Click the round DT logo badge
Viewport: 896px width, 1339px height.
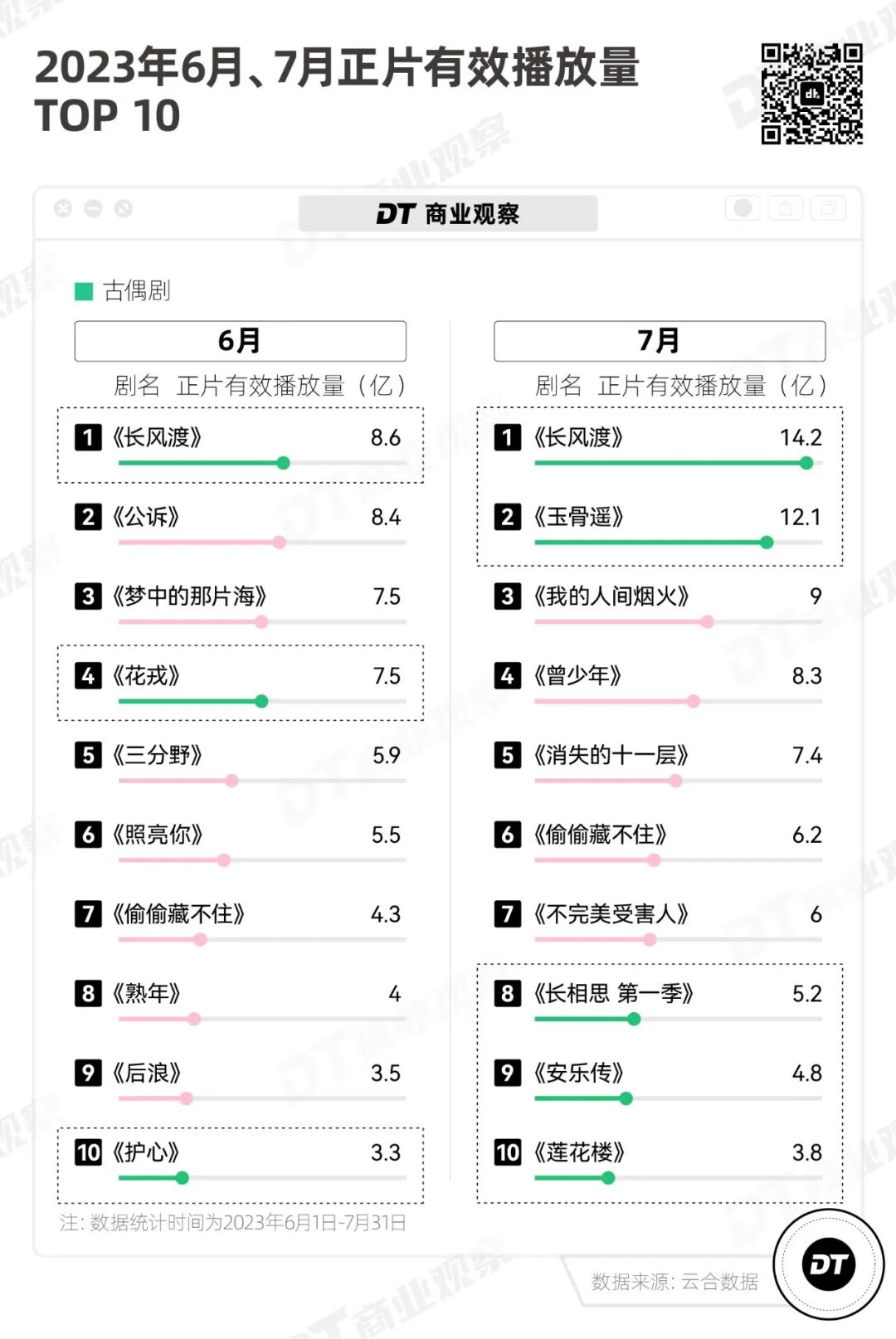click(x=828, y=1264)
